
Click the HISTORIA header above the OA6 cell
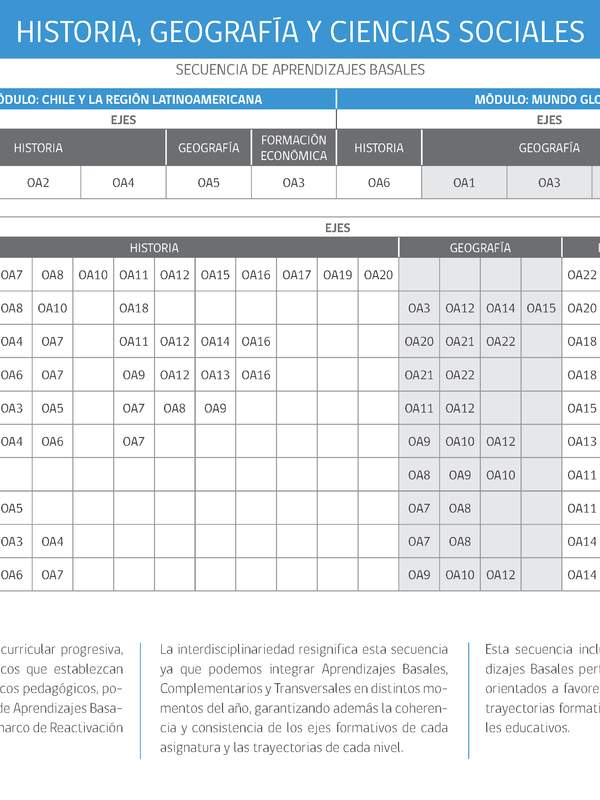click(x=379, y=148)
